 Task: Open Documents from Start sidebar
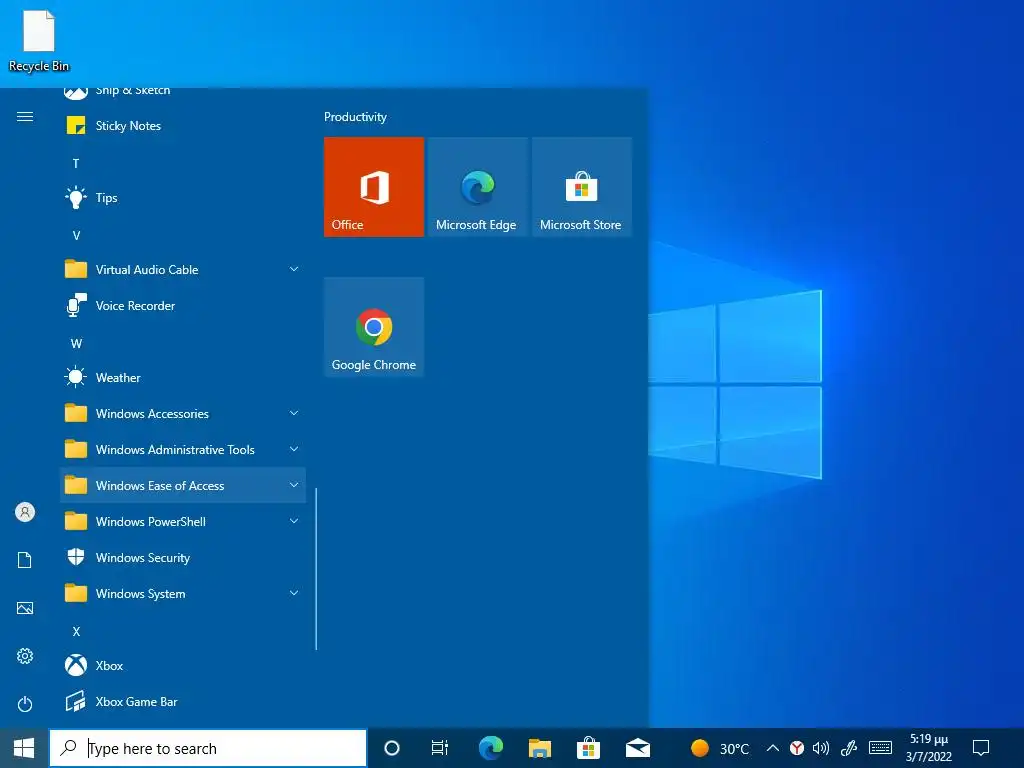pos(25,560)
